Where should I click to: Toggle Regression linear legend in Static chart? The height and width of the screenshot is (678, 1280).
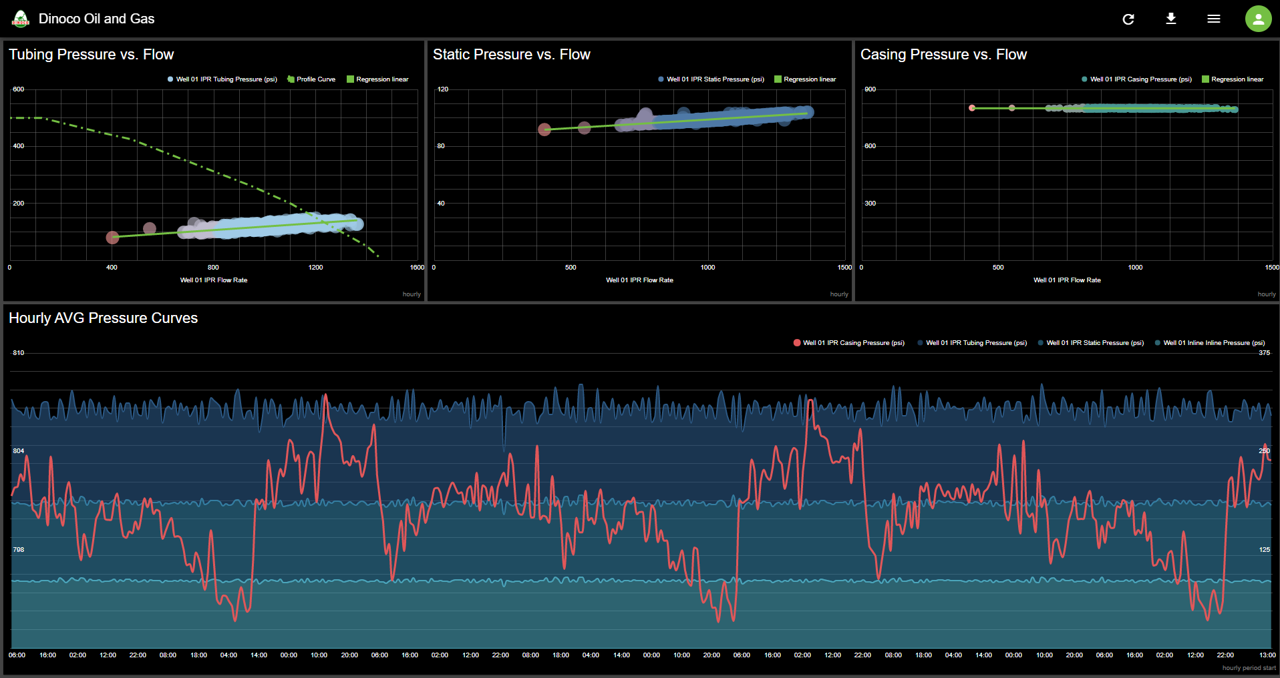click(x=805, y=79)
